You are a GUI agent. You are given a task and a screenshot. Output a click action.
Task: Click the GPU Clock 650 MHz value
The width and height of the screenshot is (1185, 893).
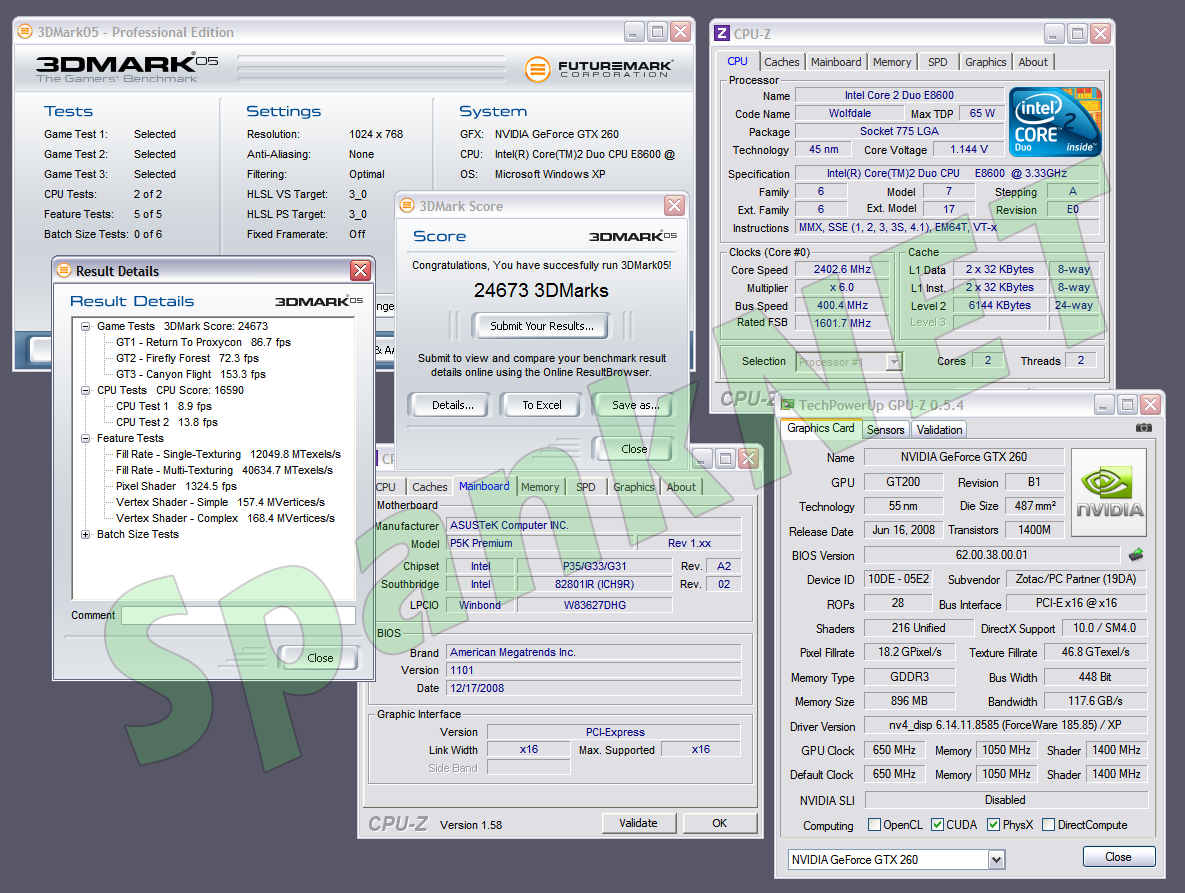(894, 750)
